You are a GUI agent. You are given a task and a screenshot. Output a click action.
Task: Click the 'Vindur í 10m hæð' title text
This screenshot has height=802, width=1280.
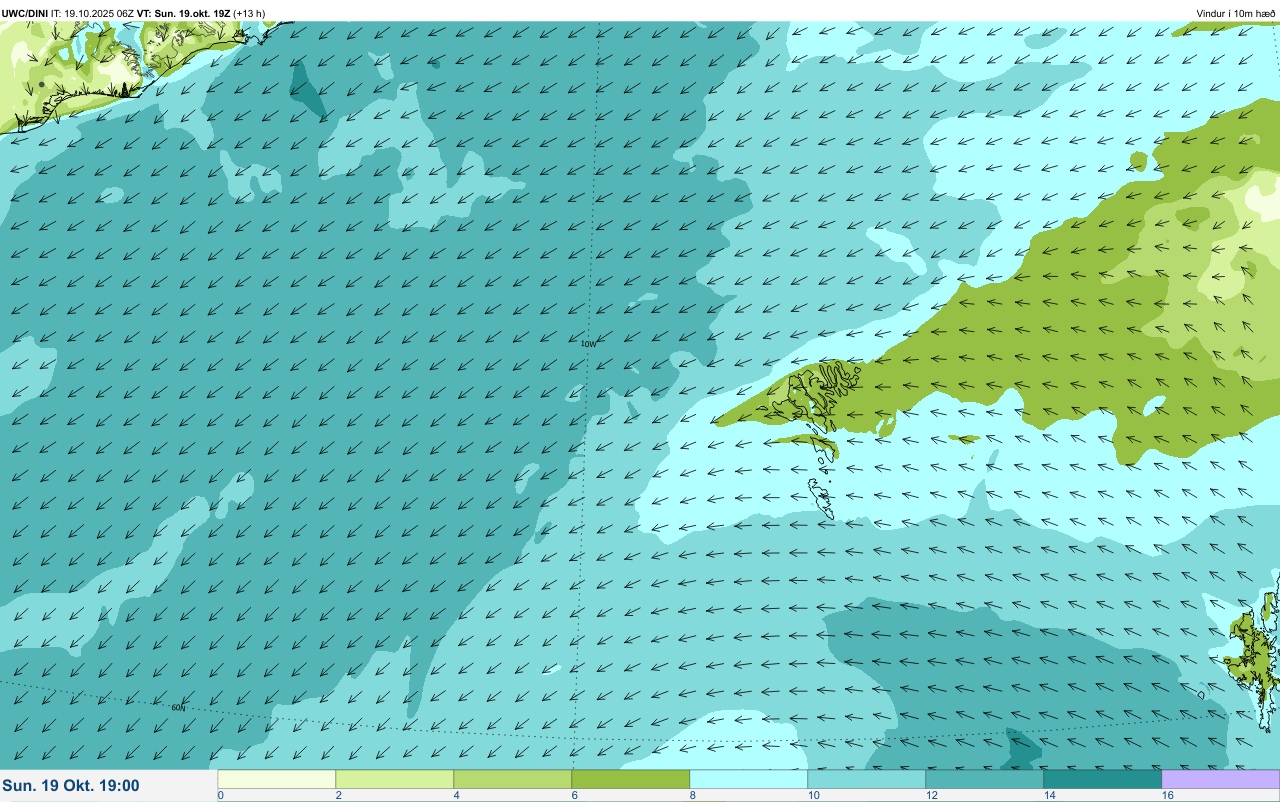pyautogui.click(x=1236, y=13)
